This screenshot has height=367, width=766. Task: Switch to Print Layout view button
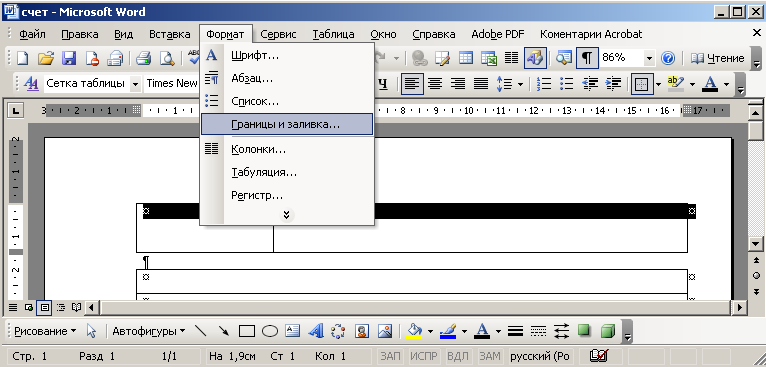tap(44, 307)
